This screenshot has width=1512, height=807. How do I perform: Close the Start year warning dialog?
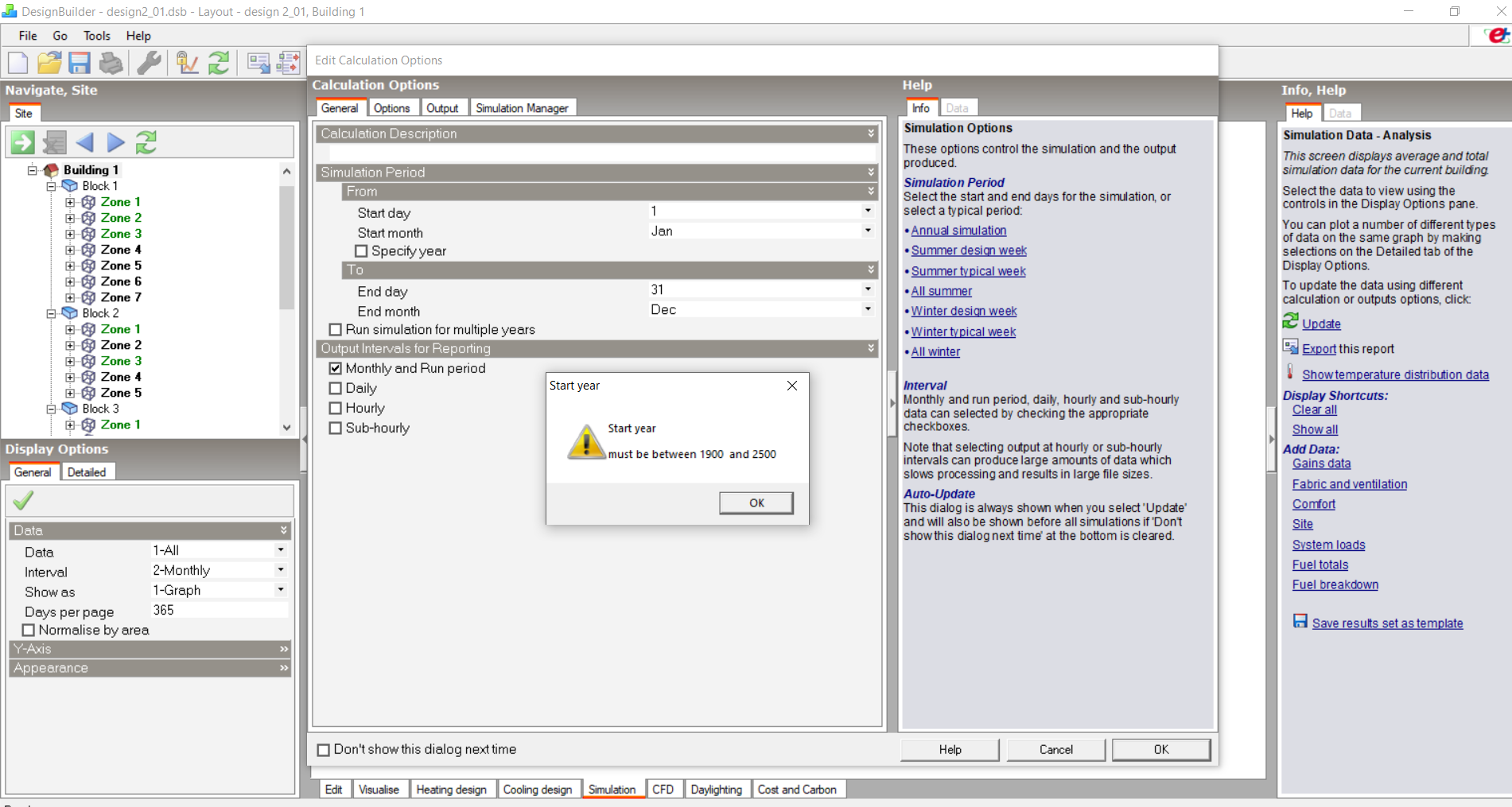[791, 386]
